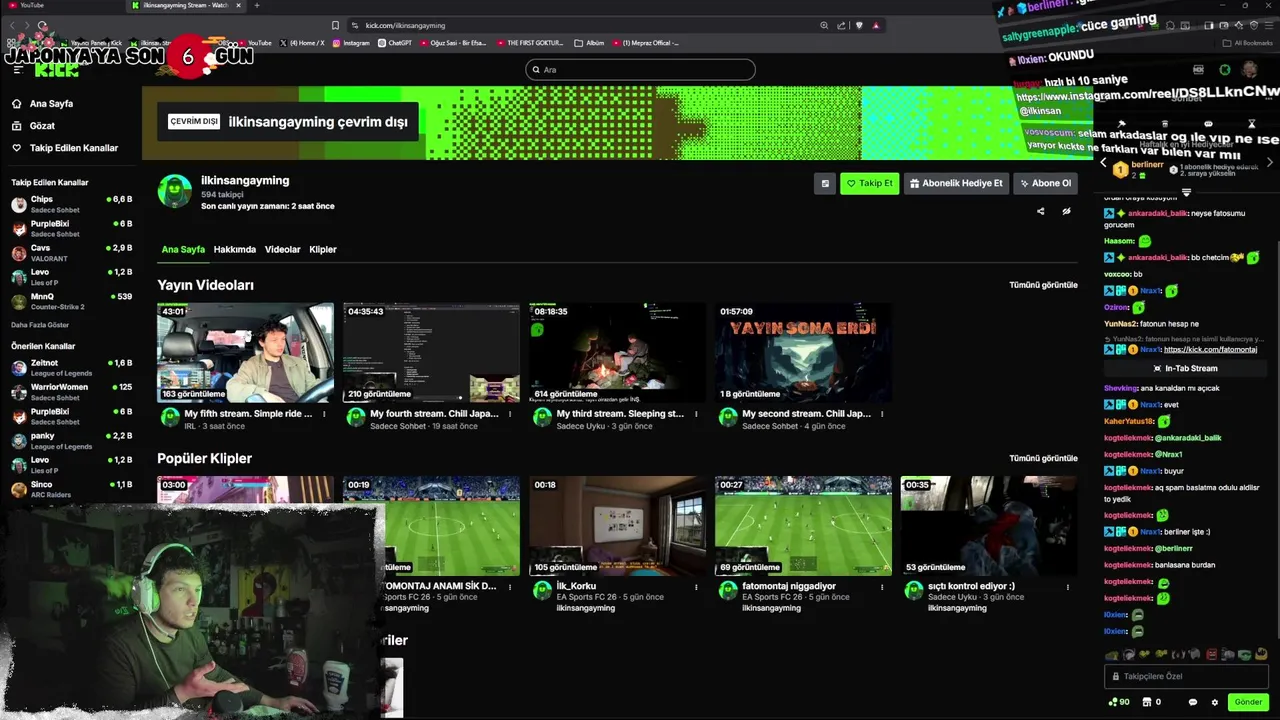
Task: Click the Brave shield icon
Action: 858,25
